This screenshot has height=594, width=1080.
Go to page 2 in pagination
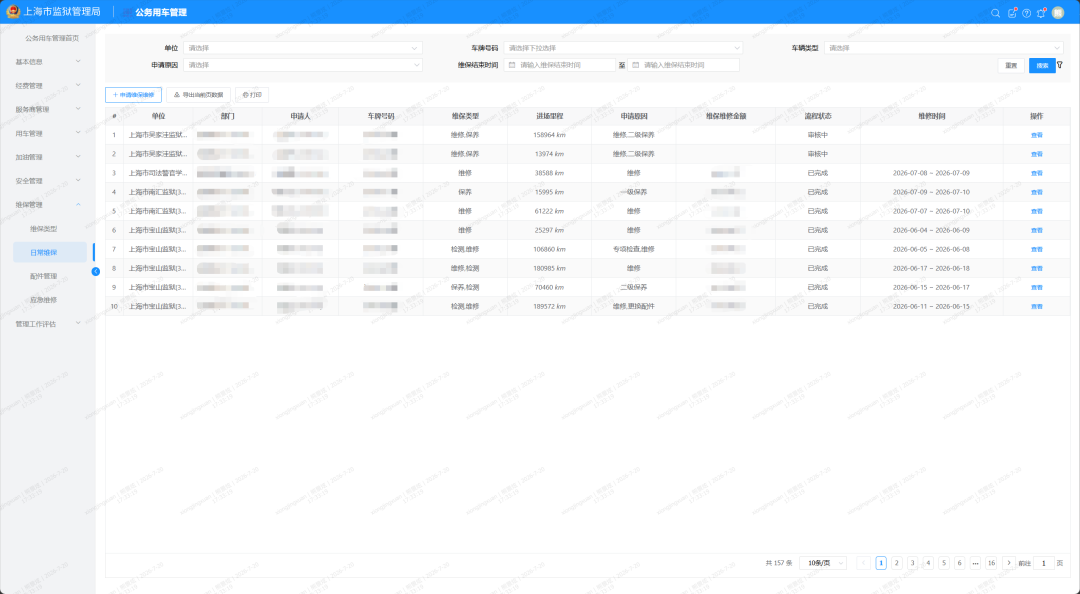point(897,563)
